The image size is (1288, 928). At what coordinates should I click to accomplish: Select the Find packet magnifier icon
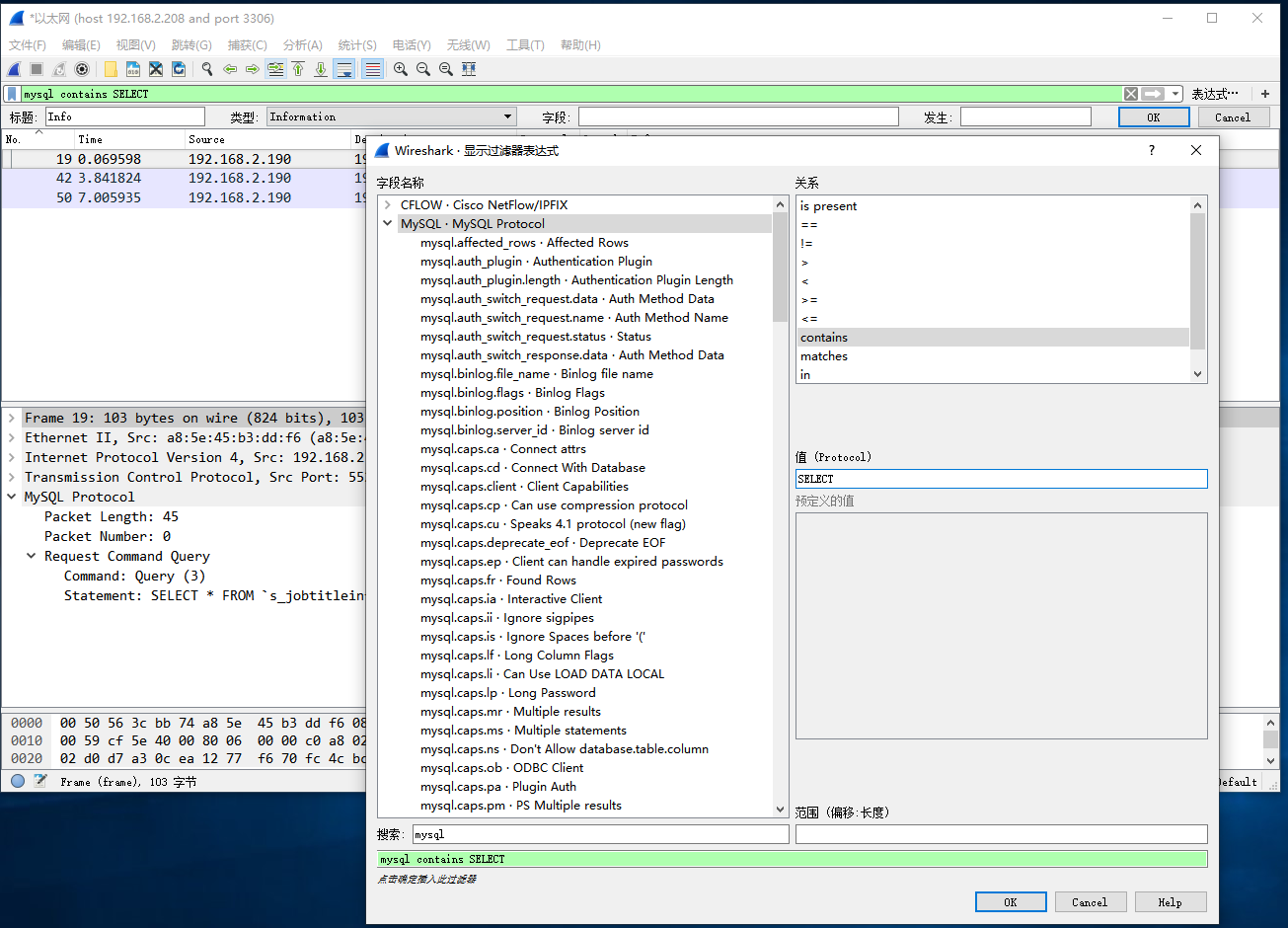[205, 69]
